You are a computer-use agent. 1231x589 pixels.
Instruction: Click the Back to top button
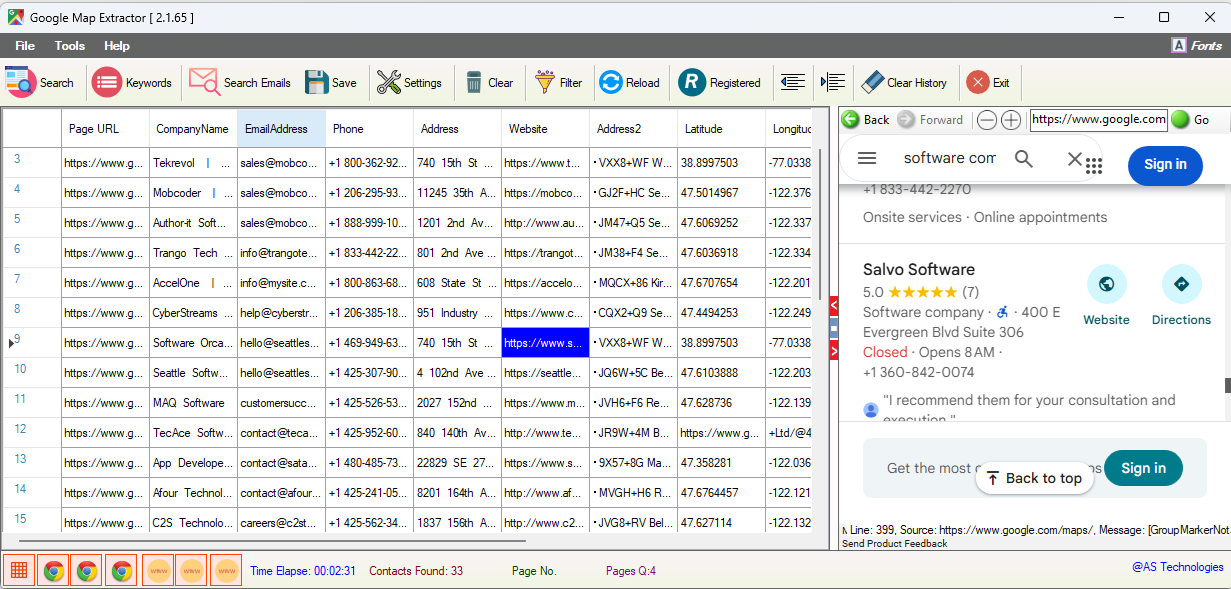1034,478
